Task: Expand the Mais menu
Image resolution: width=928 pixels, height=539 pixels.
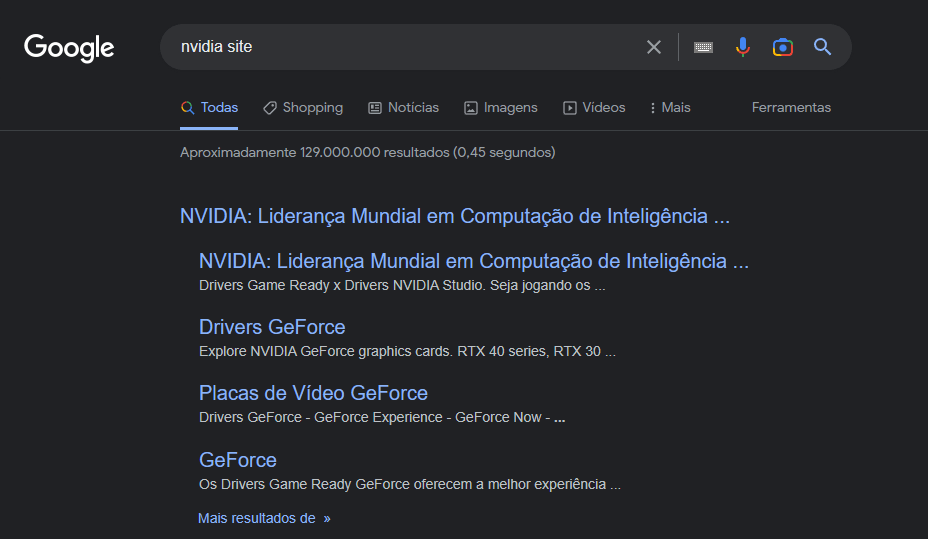Action: pyautogui.click(x=670, y=108)
